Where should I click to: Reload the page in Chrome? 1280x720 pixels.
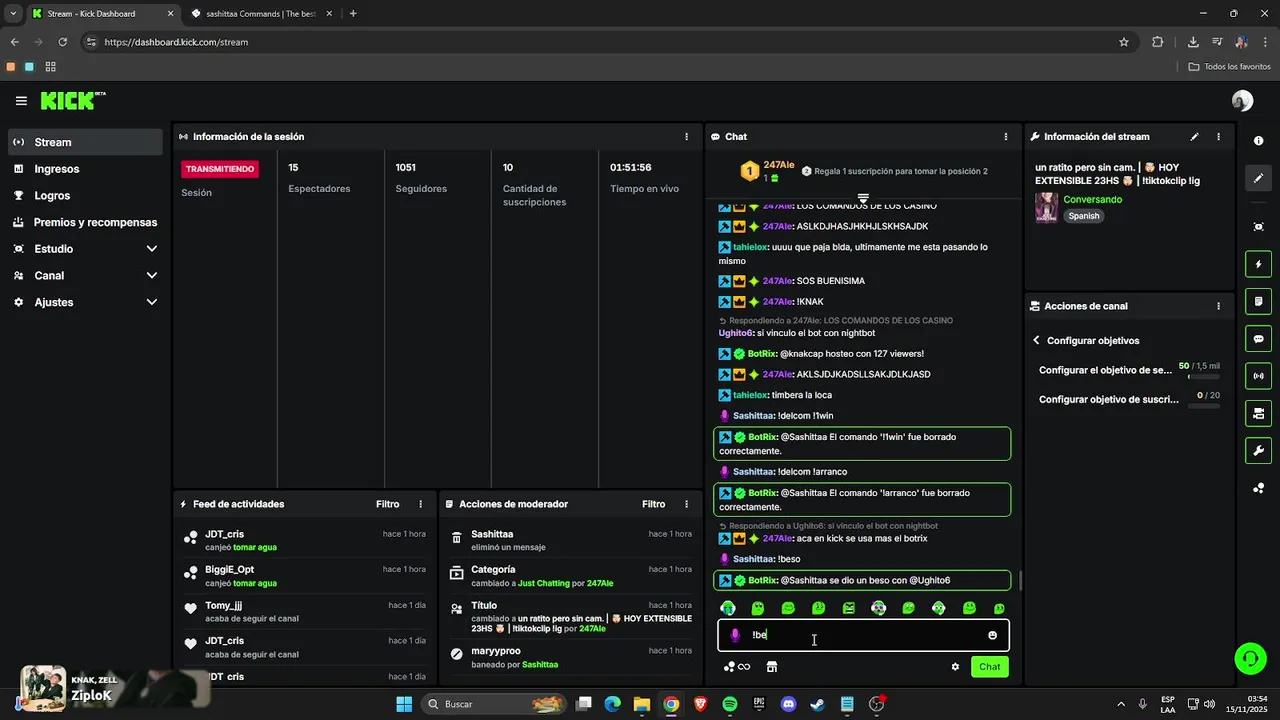coord(62,42)
